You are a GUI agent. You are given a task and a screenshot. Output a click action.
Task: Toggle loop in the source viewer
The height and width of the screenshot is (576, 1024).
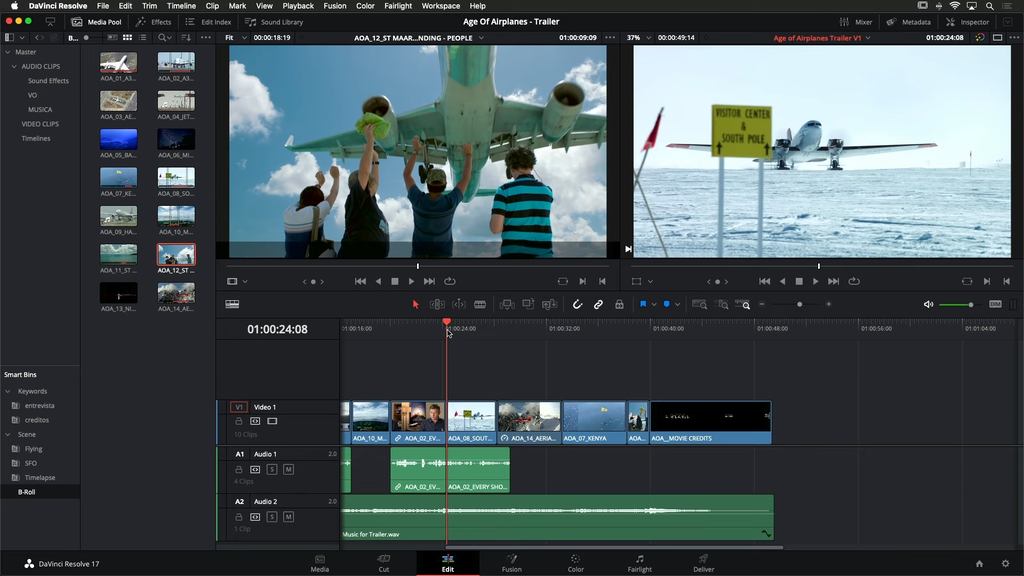[450, 281]
